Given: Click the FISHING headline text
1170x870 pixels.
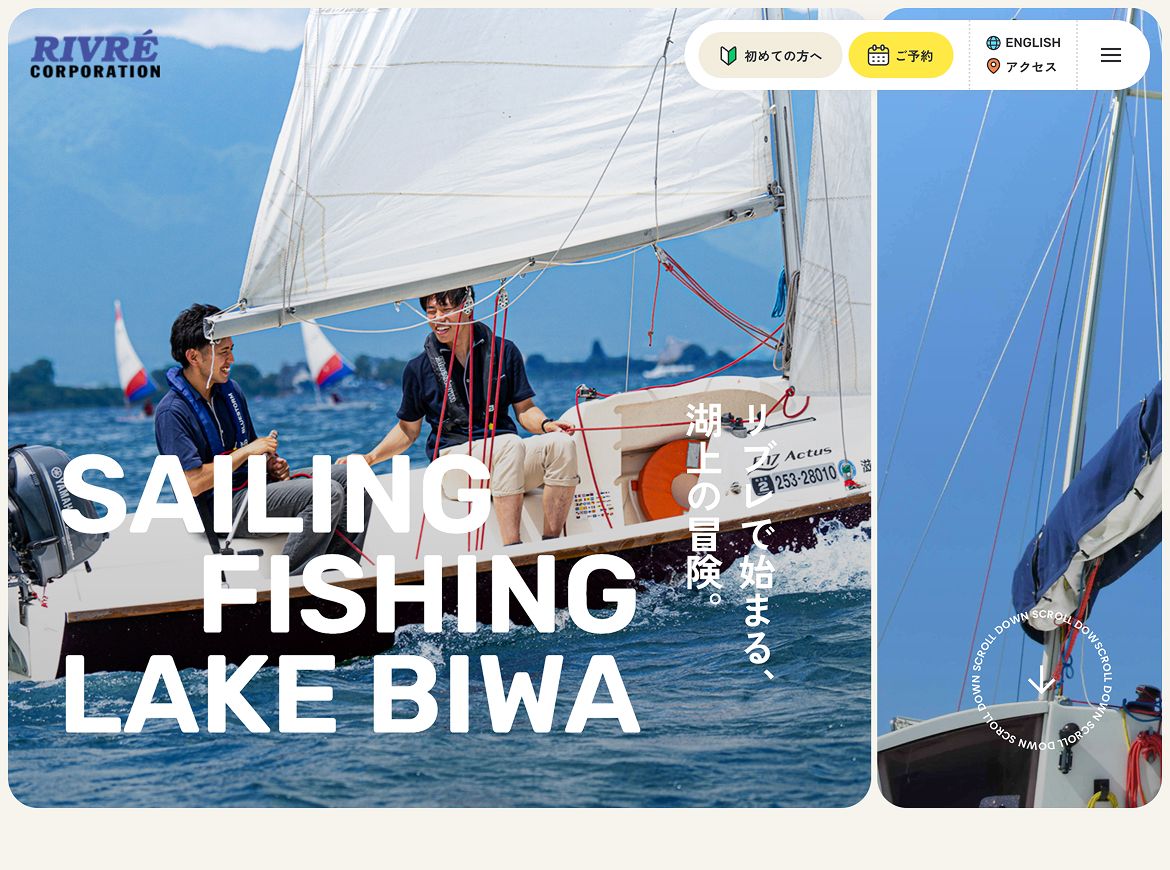Looking at the screenshot, I should 419,594.
